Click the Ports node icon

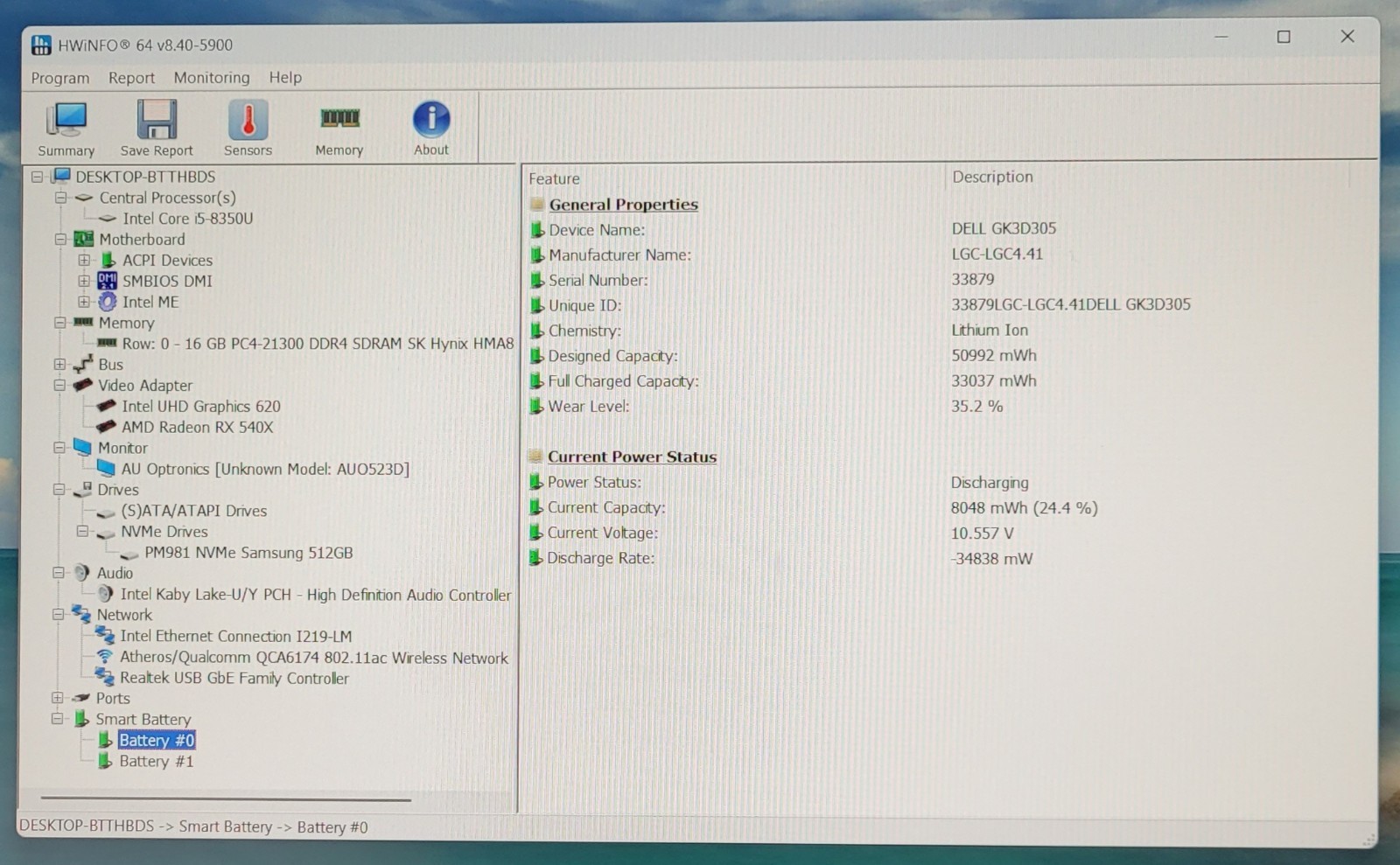81,698
